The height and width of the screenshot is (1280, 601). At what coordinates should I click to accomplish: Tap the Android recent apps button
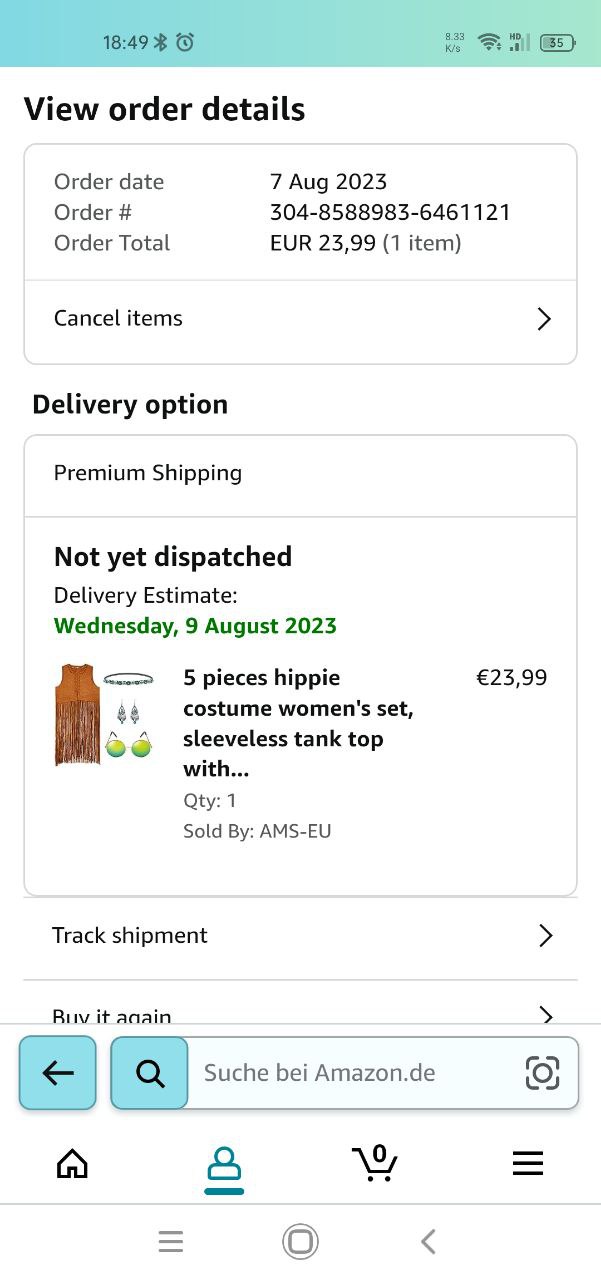pyautogui.click(x=171, y=1242)
